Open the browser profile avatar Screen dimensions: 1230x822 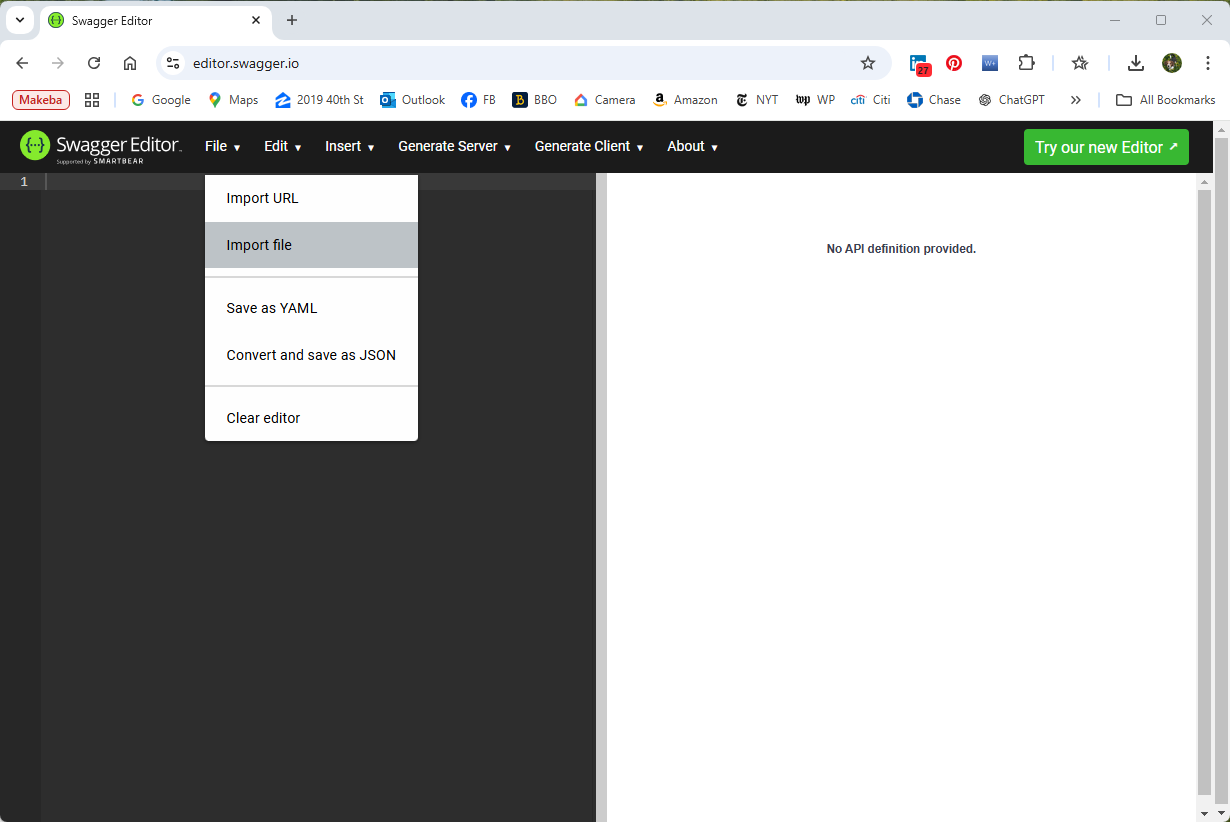[x=1171, y=62]
